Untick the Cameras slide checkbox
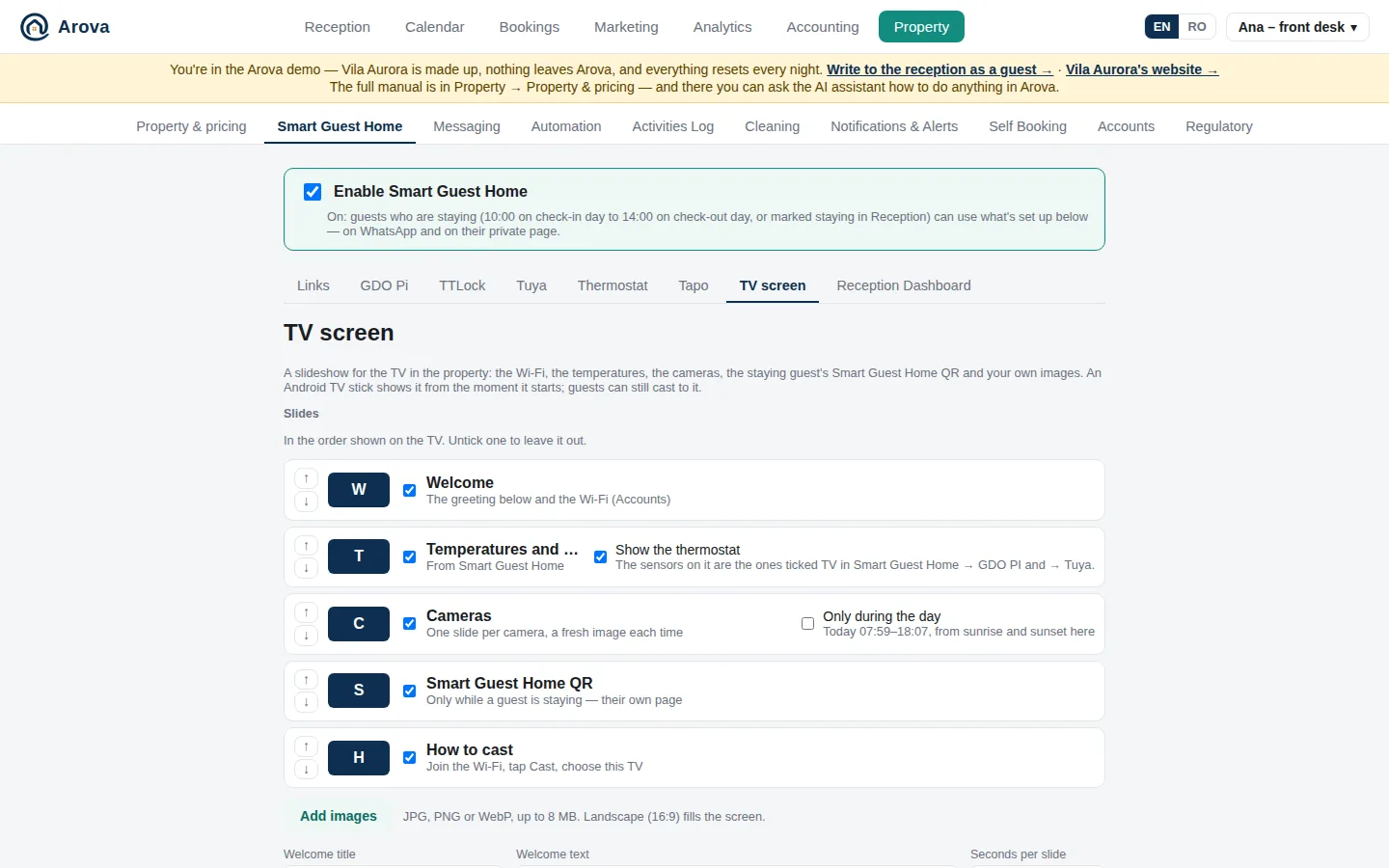The height and width of the screenshot is (868, 1389). pyautogui.click(x=410, y=624)
